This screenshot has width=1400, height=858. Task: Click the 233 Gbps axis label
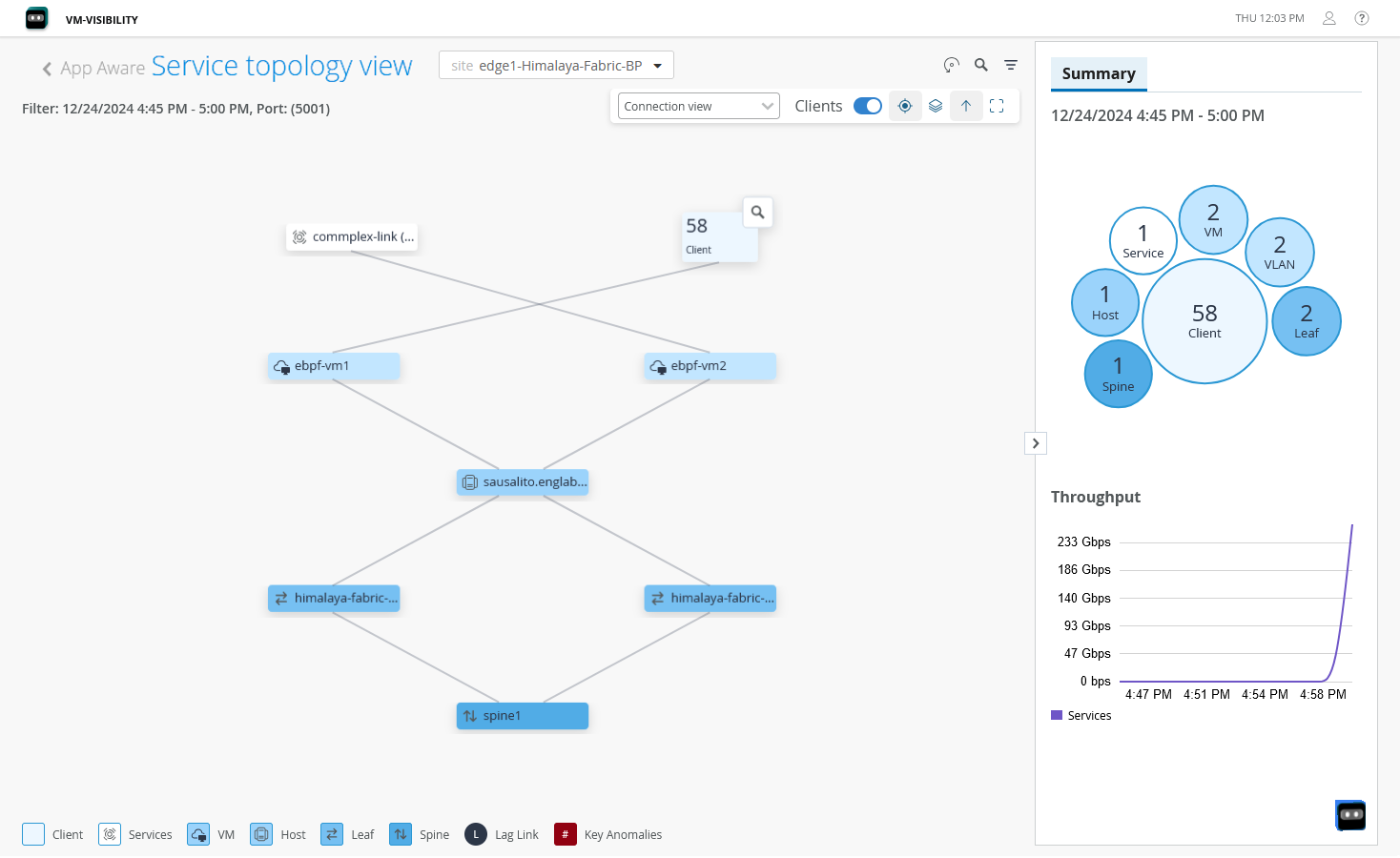(1084, 541)
